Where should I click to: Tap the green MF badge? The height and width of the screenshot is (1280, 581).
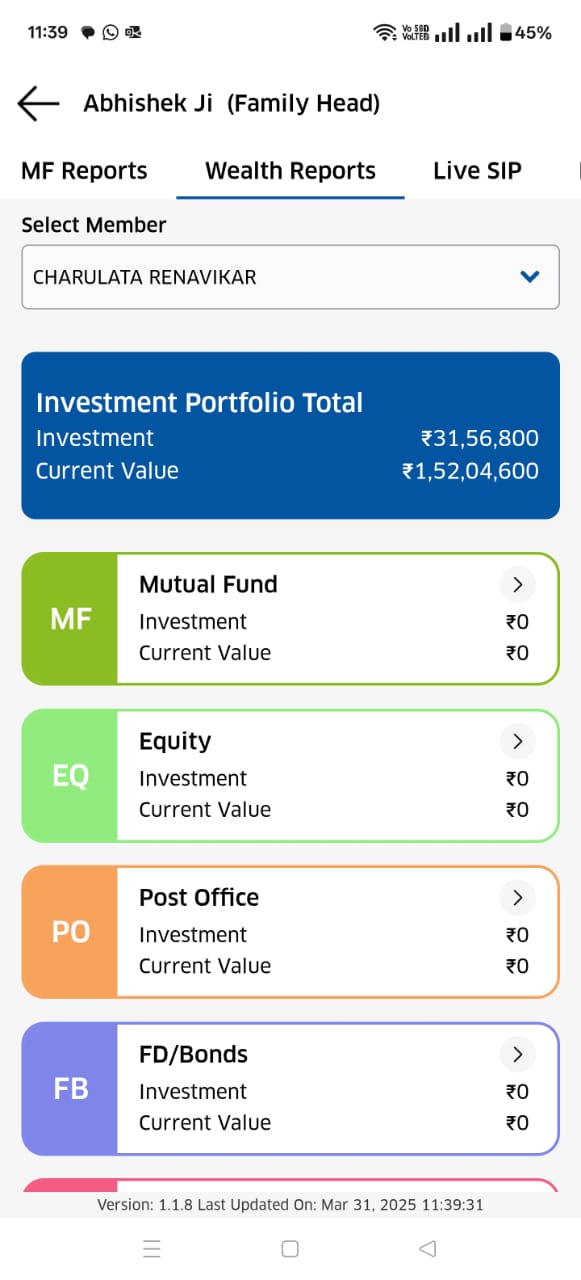point(70,619)
